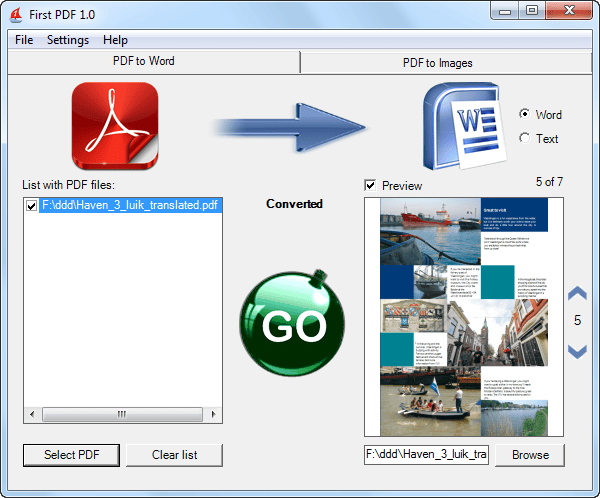Viewport: 600px width, 498px height.
Task: Select Haven_3_luik_translated.pdf in the file list
Action: (x=130, y=205)
